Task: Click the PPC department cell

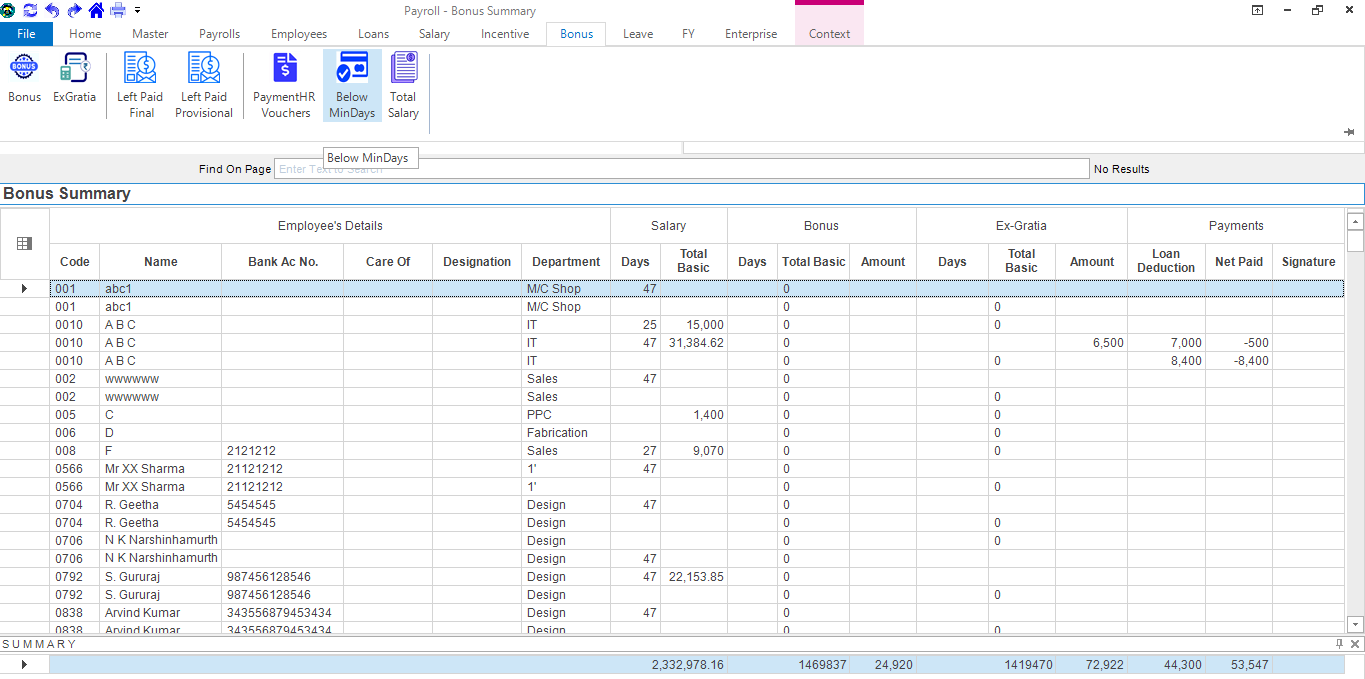Action: (x=566, y=415)
